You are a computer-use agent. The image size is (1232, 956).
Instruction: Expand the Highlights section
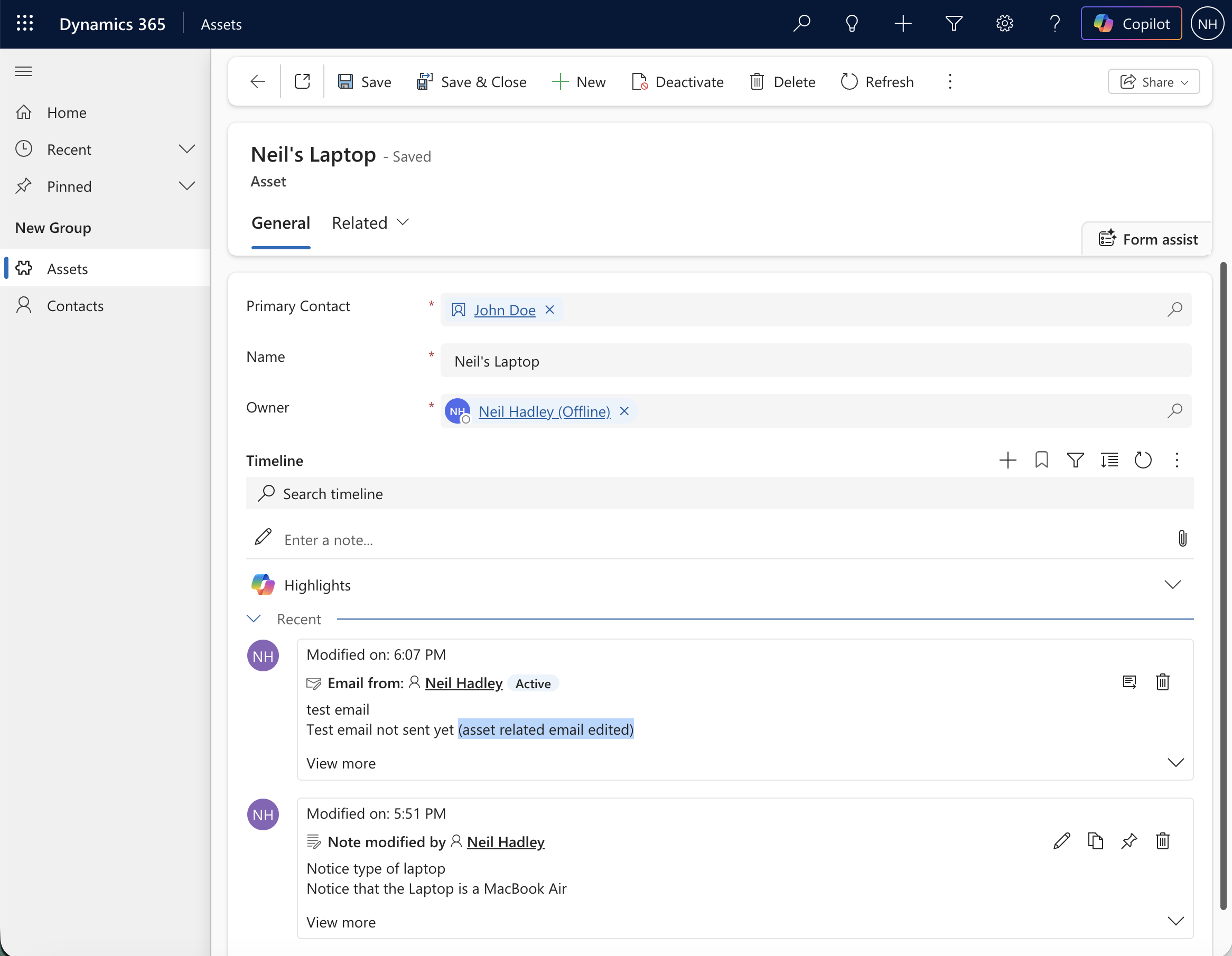pyautogui.click(x=1173, y=585)
